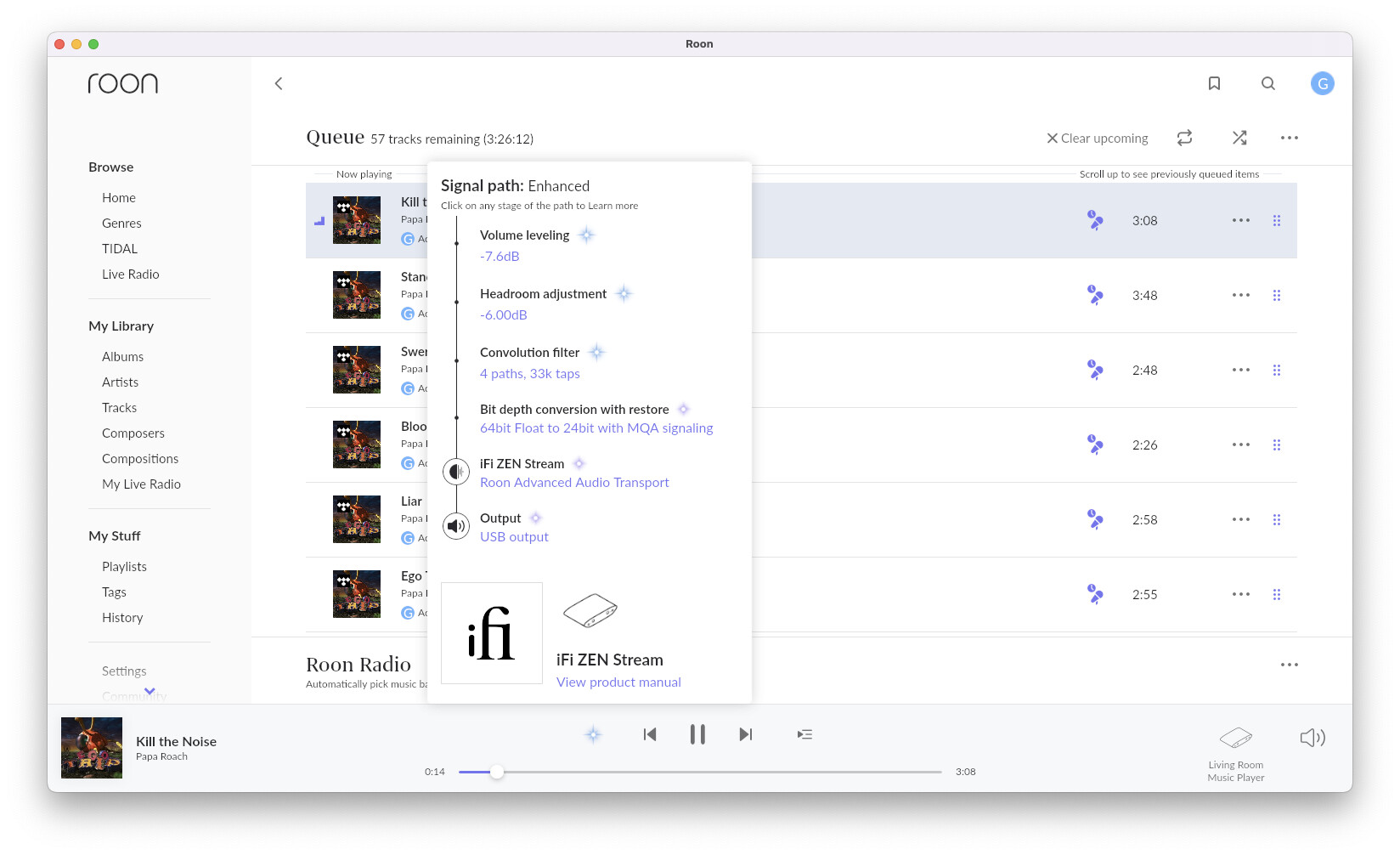Open the bookmarks icon
This screenshot has width=1400, height=855.
tap(1214, 83)
